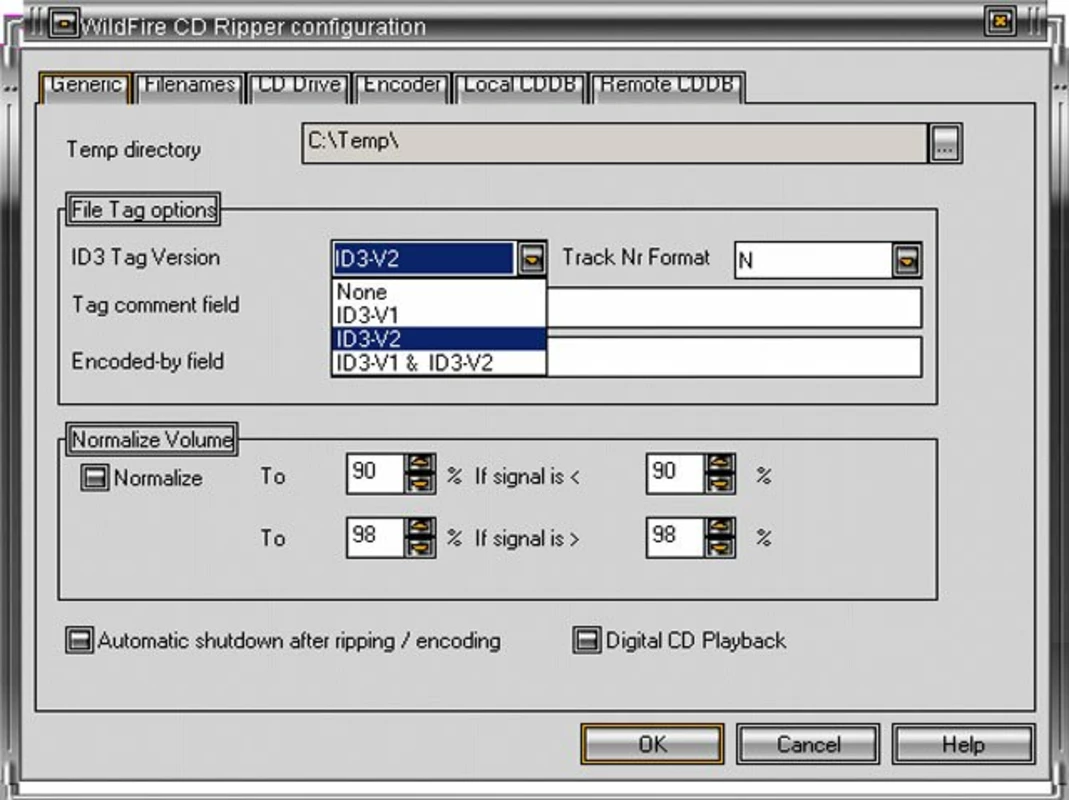Confirm settings with OK button
This screenshot has height=800, width=1069.
(652, 744)
